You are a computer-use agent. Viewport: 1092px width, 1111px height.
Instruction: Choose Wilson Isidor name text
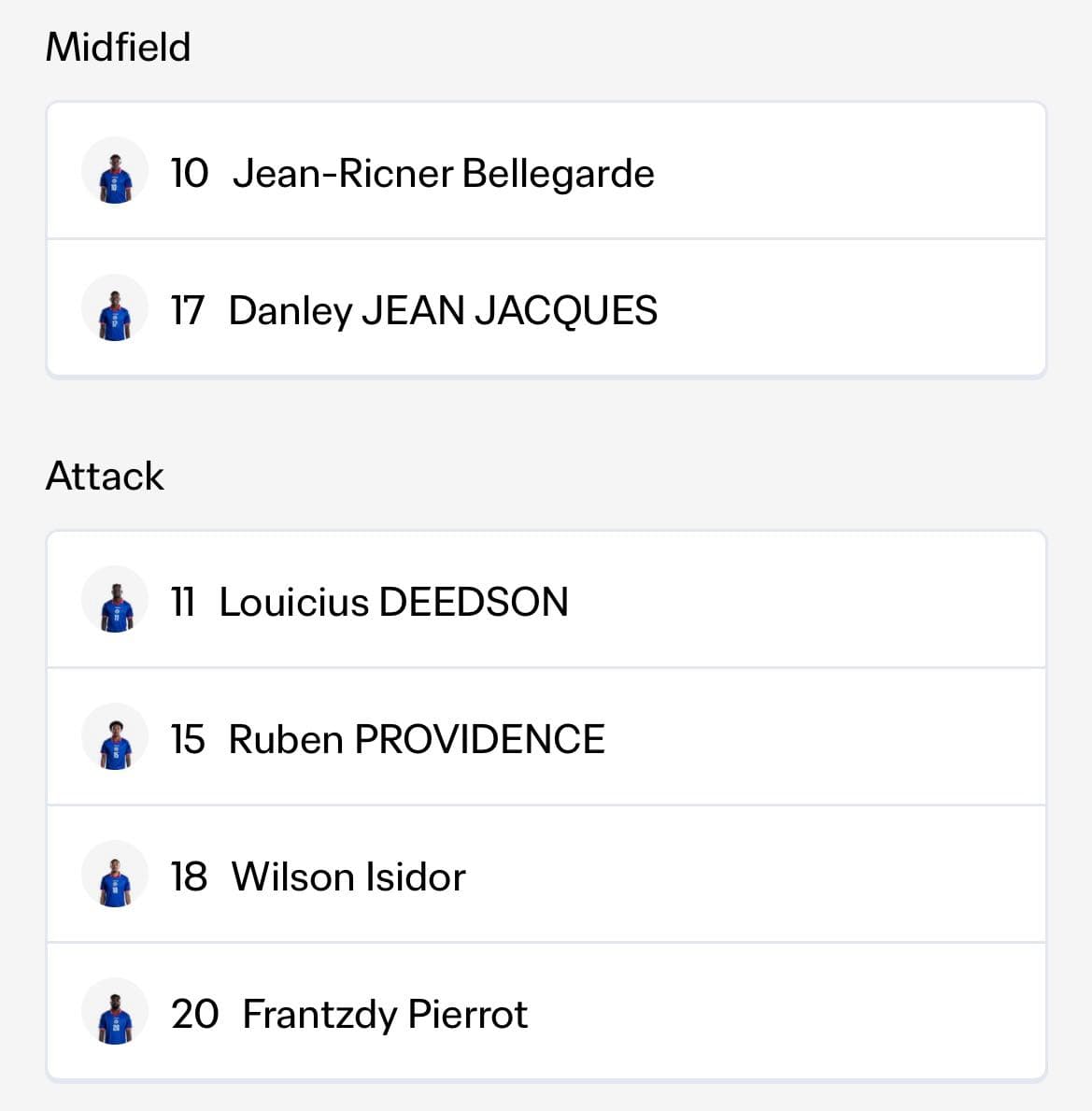(348, 877)
